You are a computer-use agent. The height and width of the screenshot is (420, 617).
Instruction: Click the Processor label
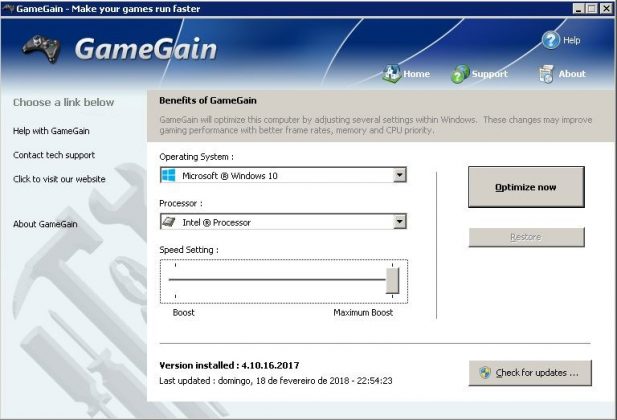coord(181,203)
